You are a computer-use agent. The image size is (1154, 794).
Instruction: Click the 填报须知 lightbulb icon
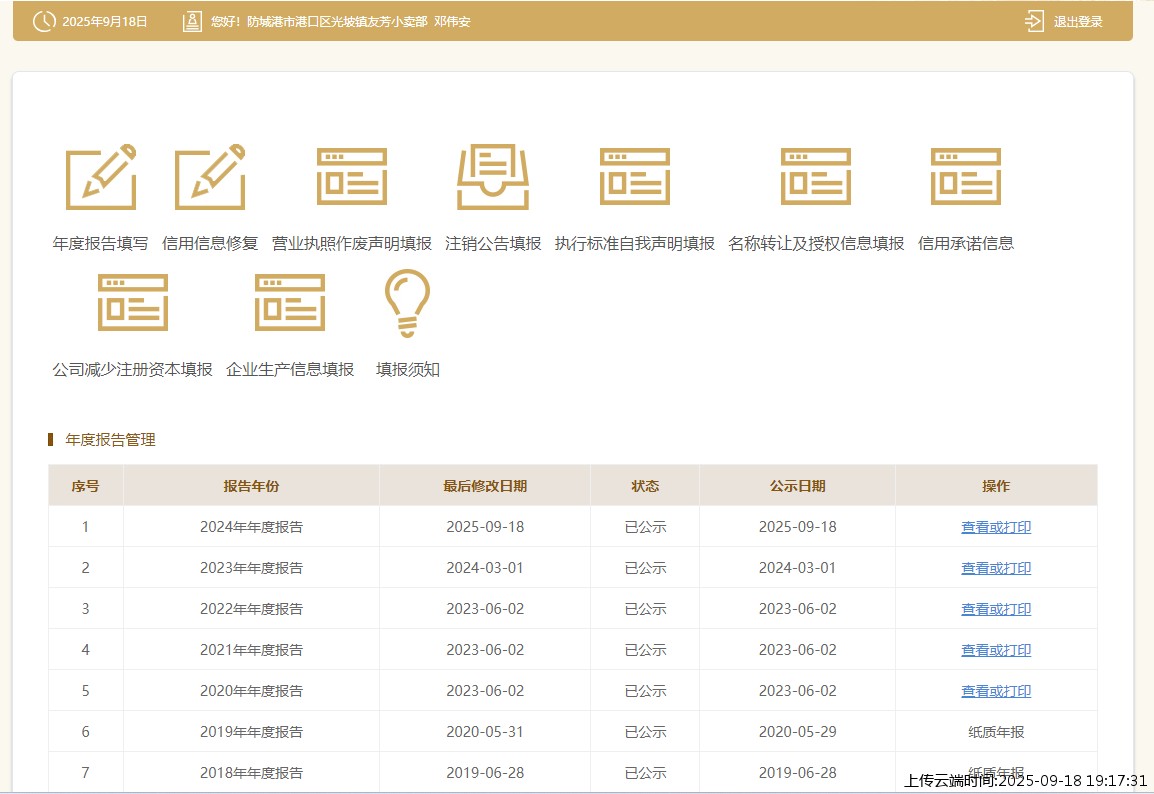click(407, 303)
